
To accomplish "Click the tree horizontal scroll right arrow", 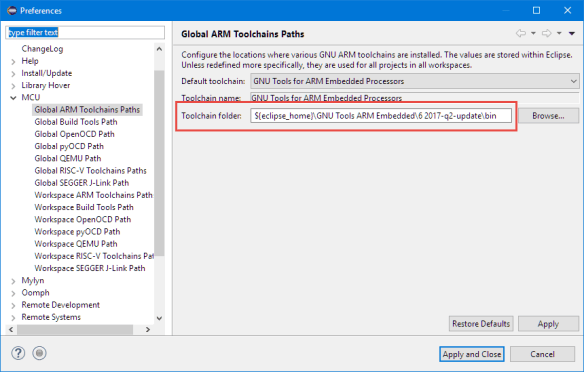I will click(148, 330).
